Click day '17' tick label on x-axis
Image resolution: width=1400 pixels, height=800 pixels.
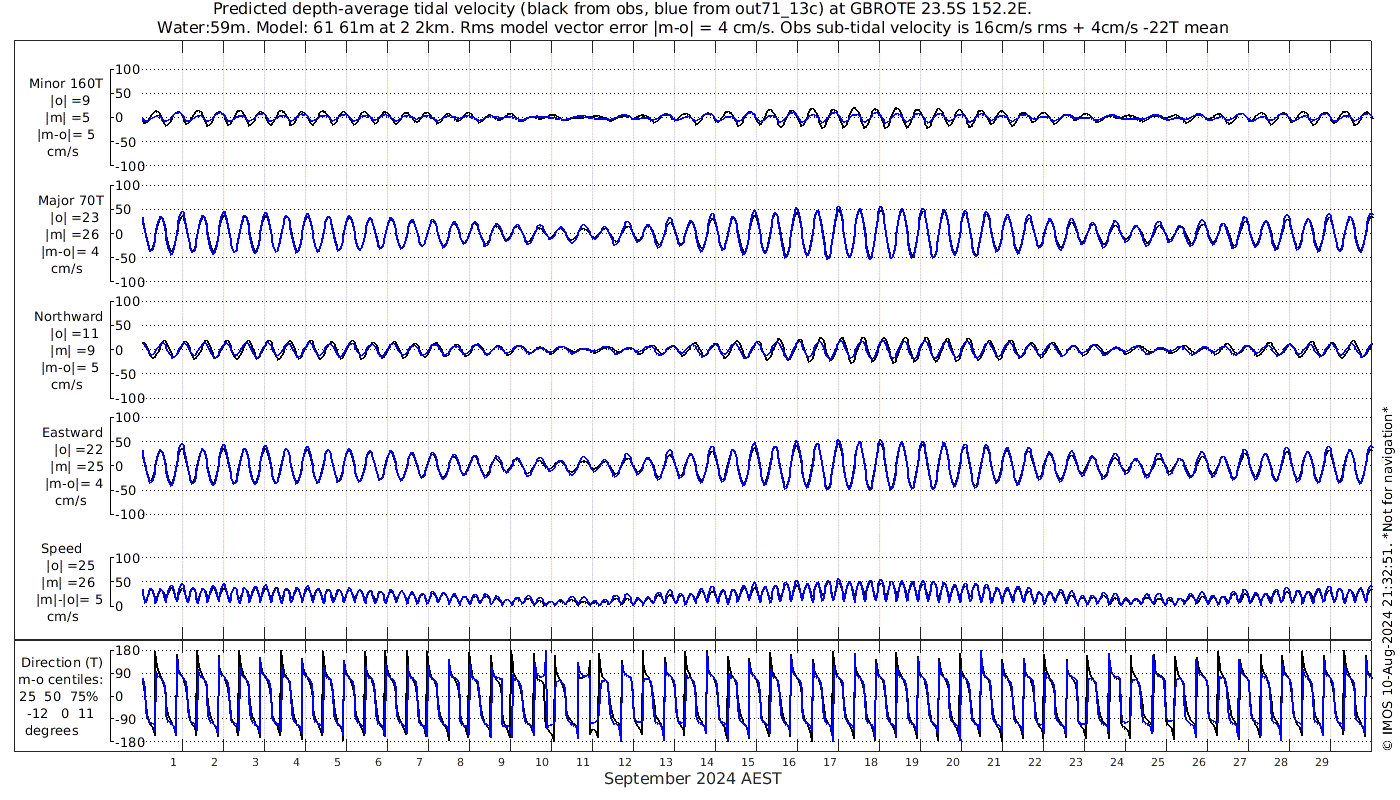point(829,761)
